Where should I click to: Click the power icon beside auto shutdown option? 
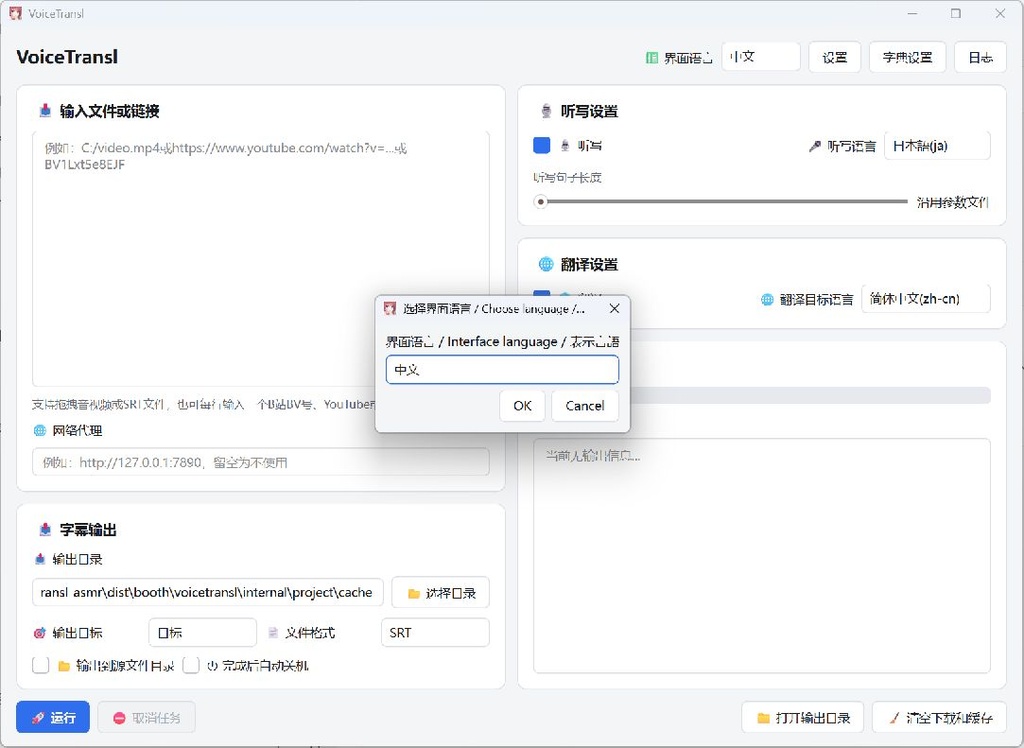(212, 666)
